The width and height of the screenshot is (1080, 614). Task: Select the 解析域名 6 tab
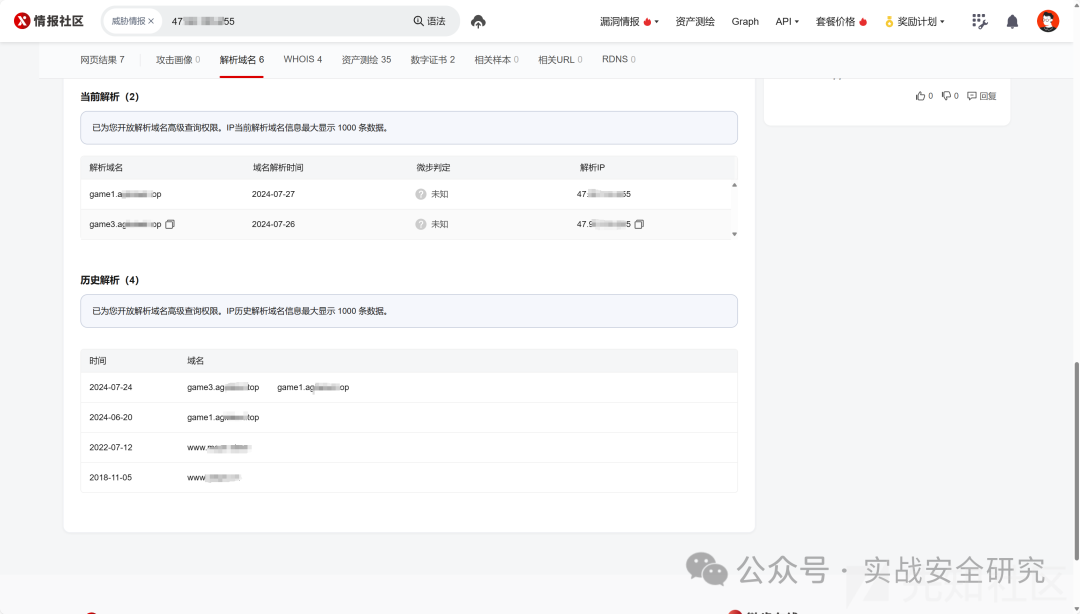(242, 60)
